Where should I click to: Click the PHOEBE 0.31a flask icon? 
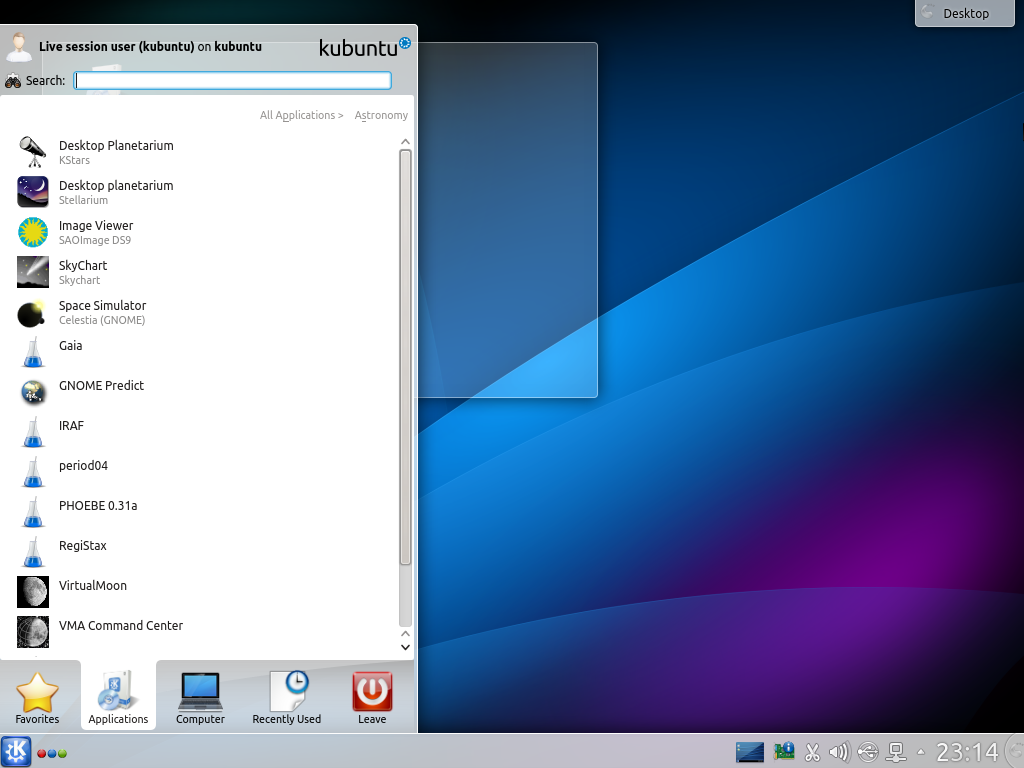click(x=33, y=512)
